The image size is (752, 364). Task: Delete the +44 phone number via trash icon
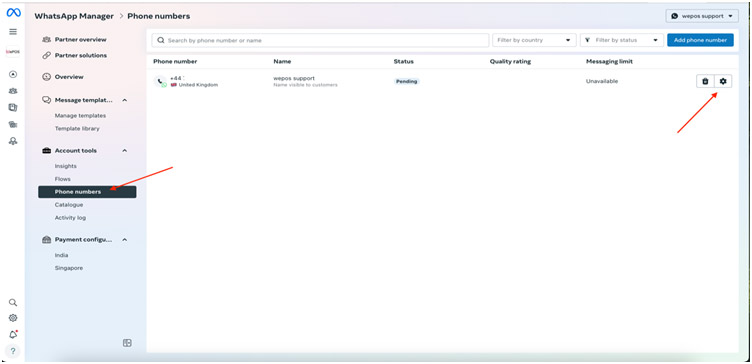pos(705,82)
